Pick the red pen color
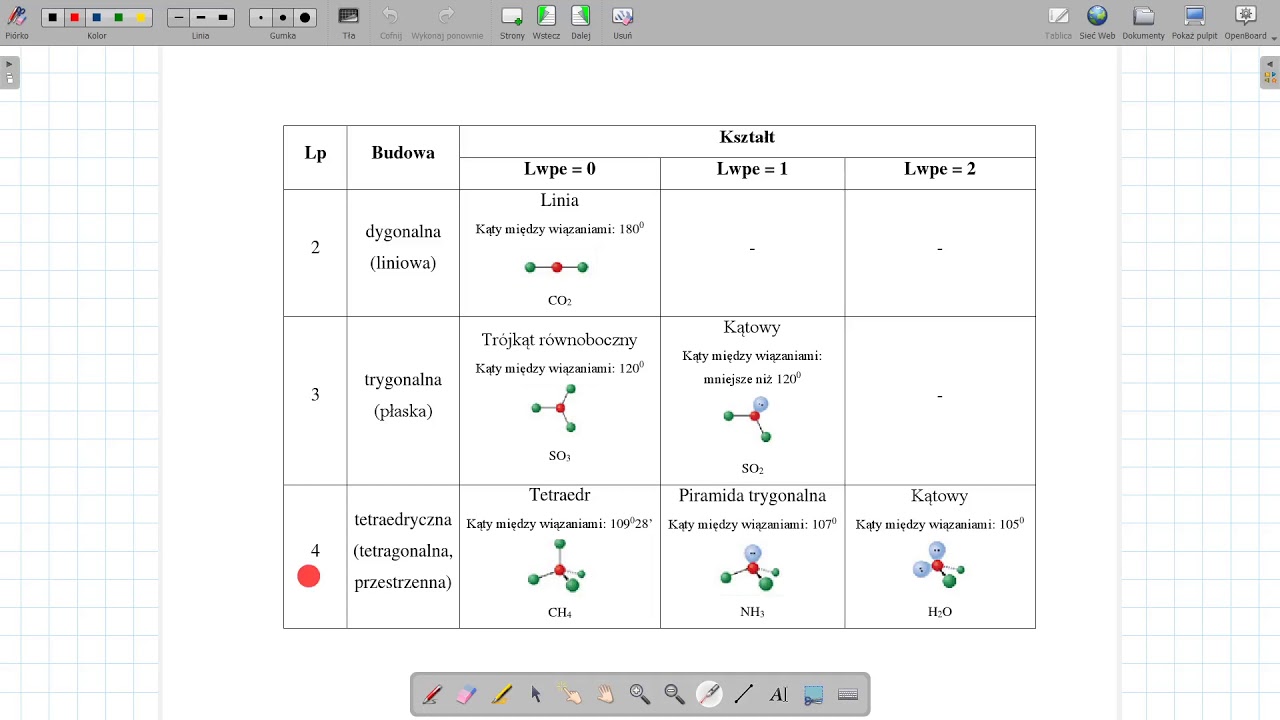Image resolution: width=1280 pixels, height=720 pixels. pos(74,17)
